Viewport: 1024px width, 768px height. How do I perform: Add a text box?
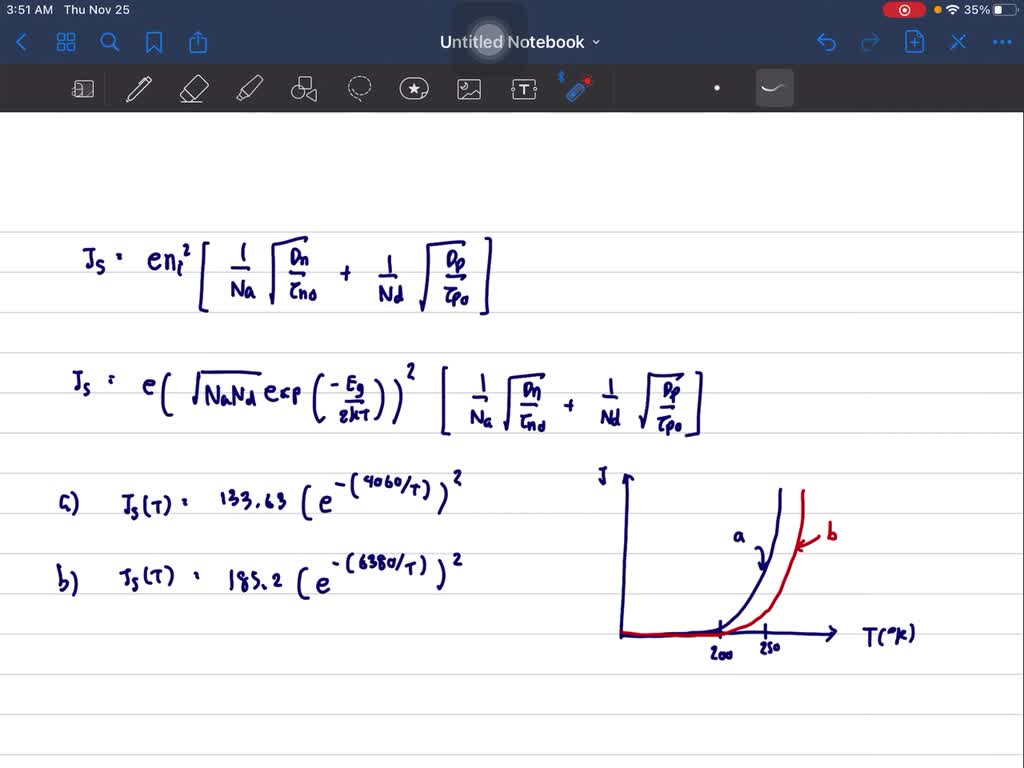pyautogui.click(x=524, y=88)
